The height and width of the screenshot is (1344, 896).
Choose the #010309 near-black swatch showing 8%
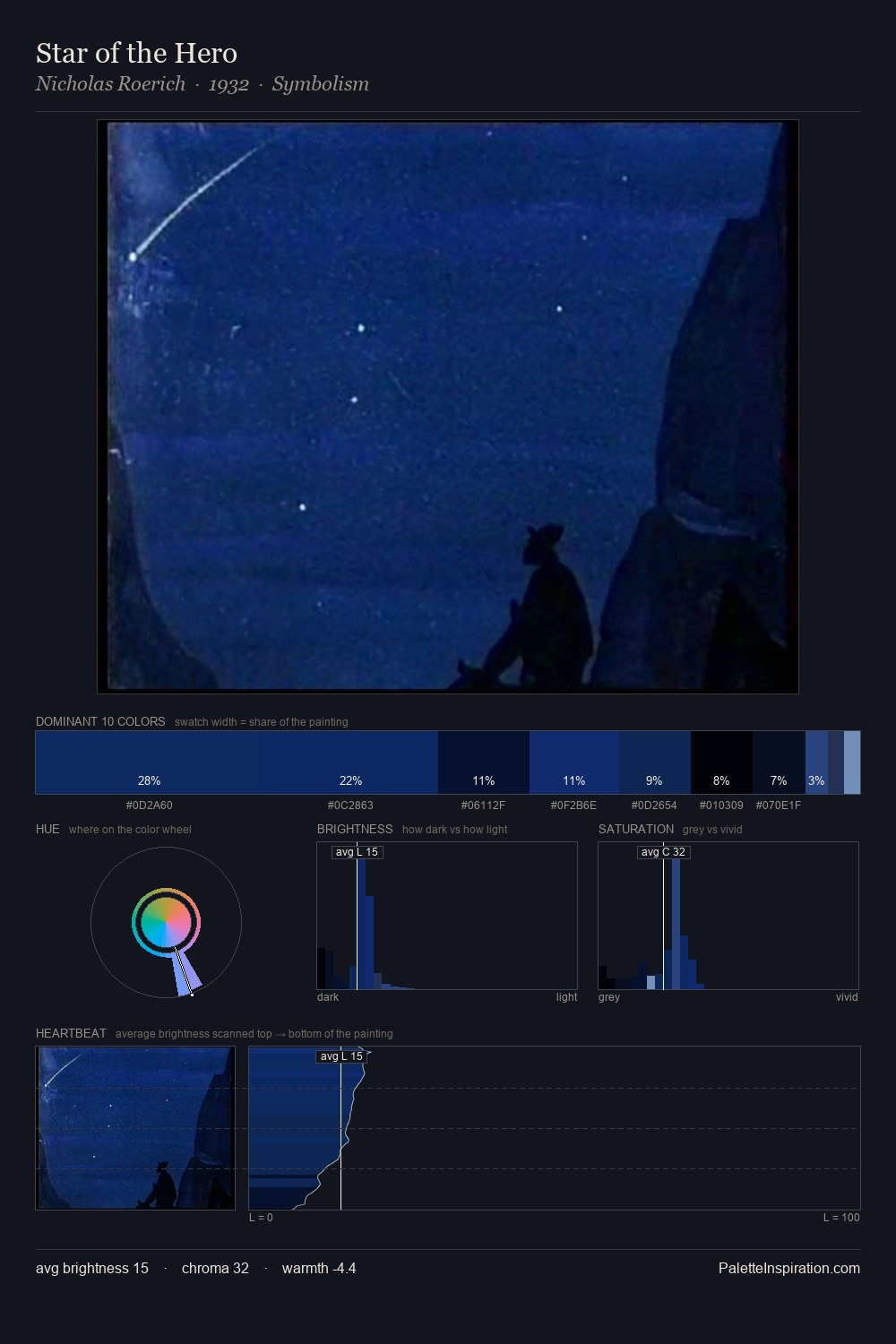(x=721, y=762)
